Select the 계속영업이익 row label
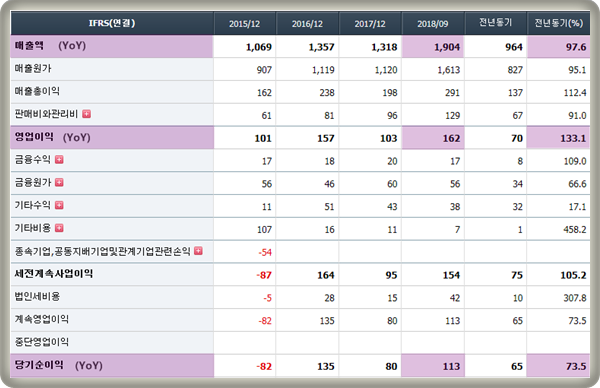The image size is (600, 388). pos(42,320)
